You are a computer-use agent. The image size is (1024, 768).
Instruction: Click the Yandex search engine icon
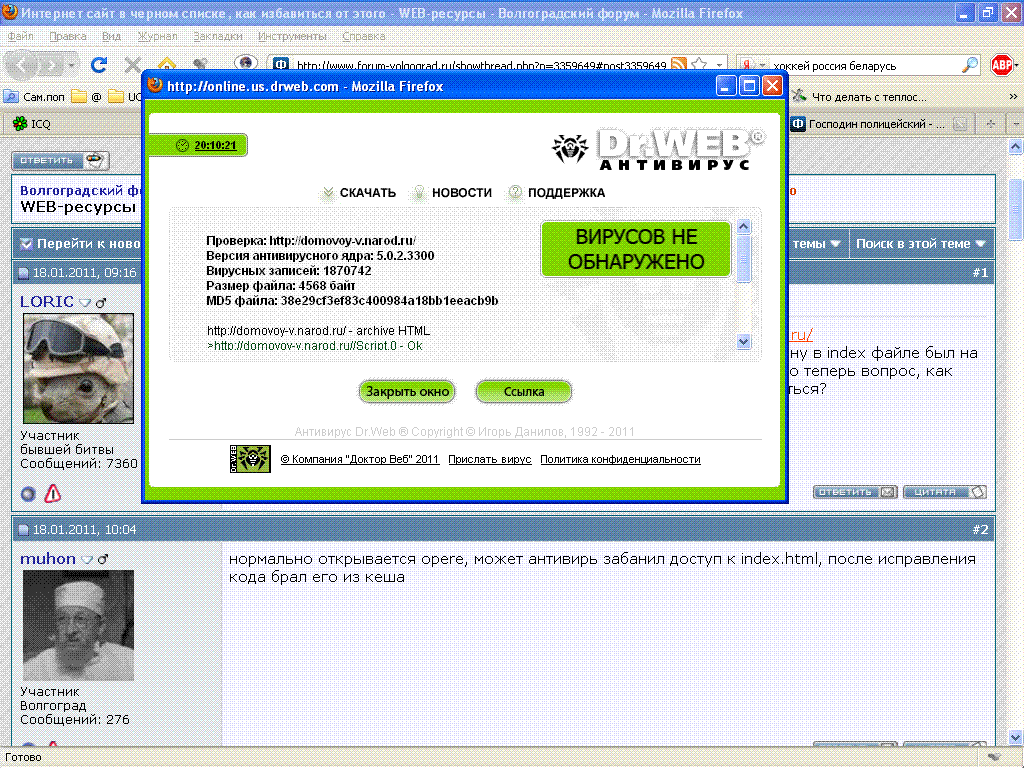(x=746, y=65)
